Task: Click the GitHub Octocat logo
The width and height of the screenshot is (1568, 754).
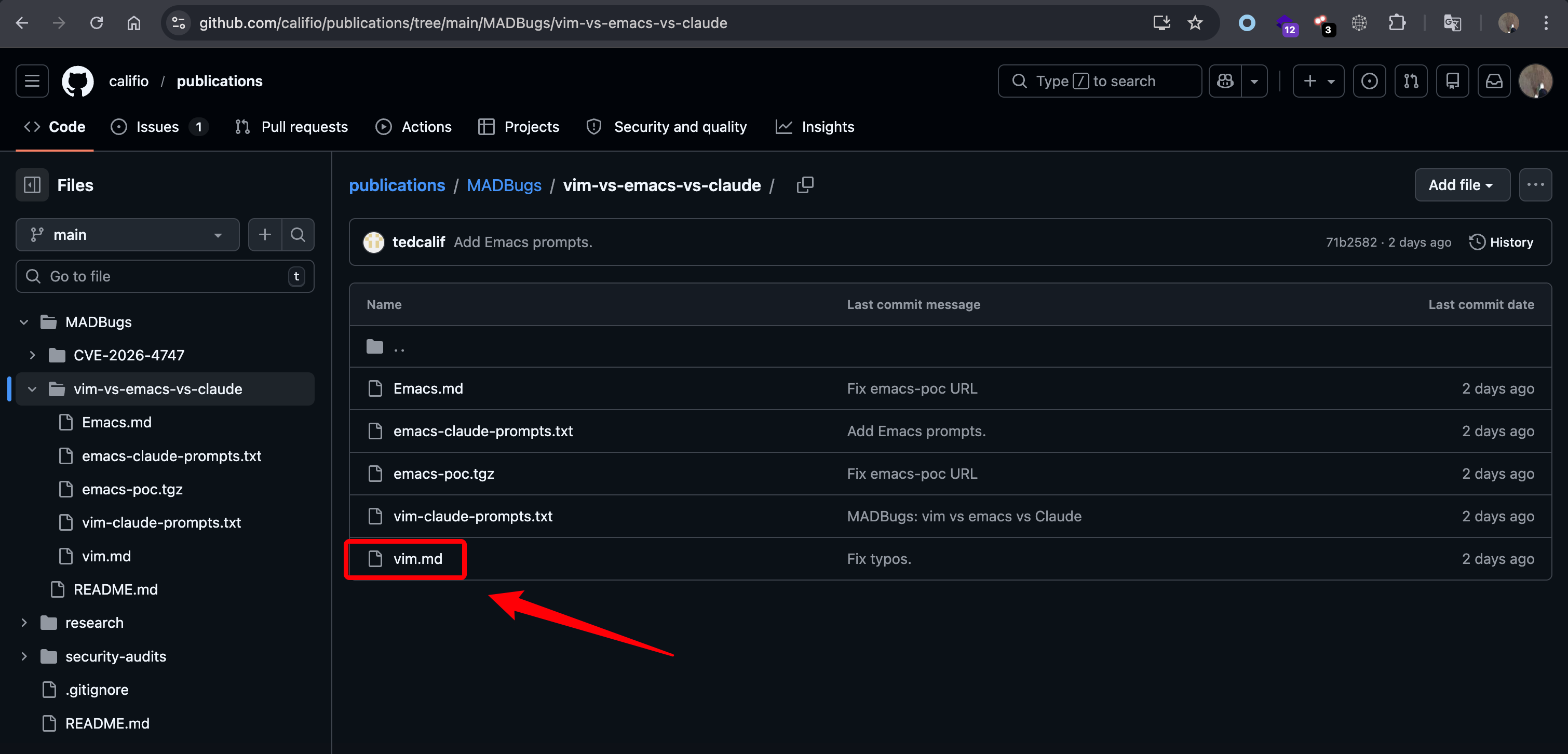Action: point(78,81)
